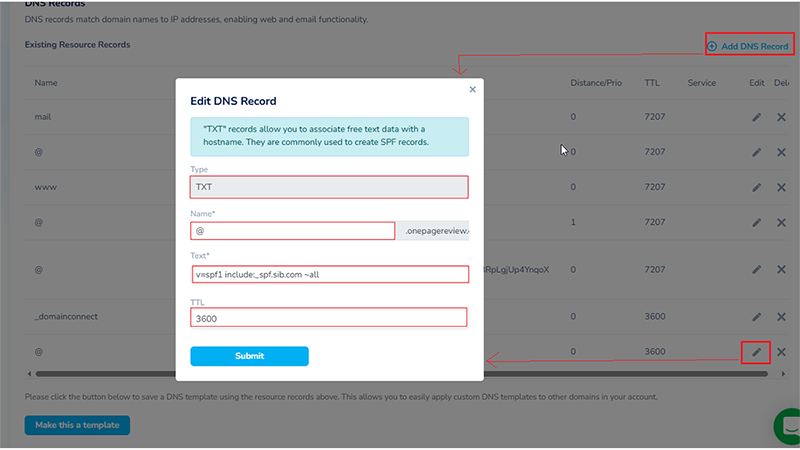The image size is (800, 450).
Task: Focus the Name input field containing @
Action: 292,231
